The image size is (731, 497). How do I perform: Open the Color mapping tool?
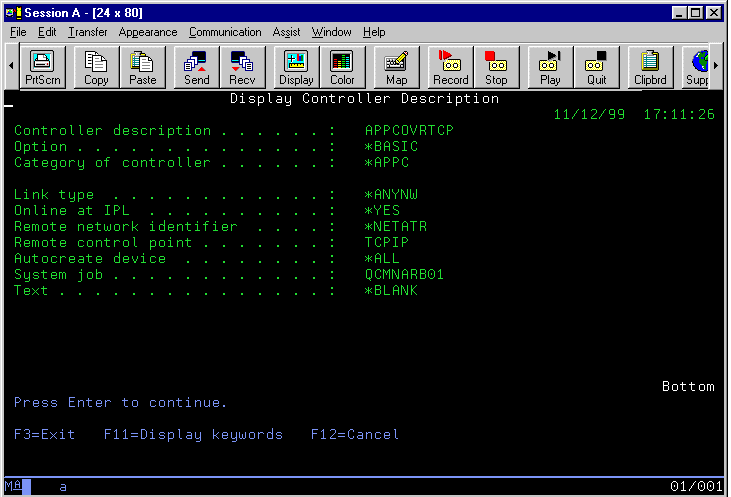click(x=342, y=68)
